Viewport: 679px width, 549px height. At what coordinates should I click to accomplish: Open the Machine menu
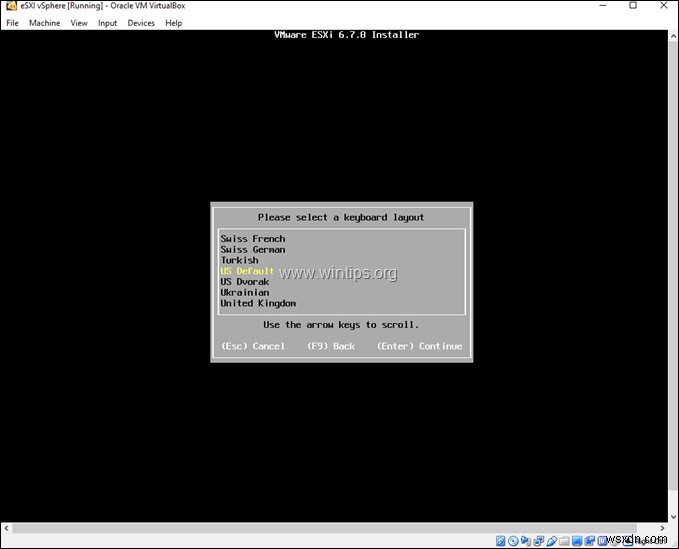tap(45, 23)
